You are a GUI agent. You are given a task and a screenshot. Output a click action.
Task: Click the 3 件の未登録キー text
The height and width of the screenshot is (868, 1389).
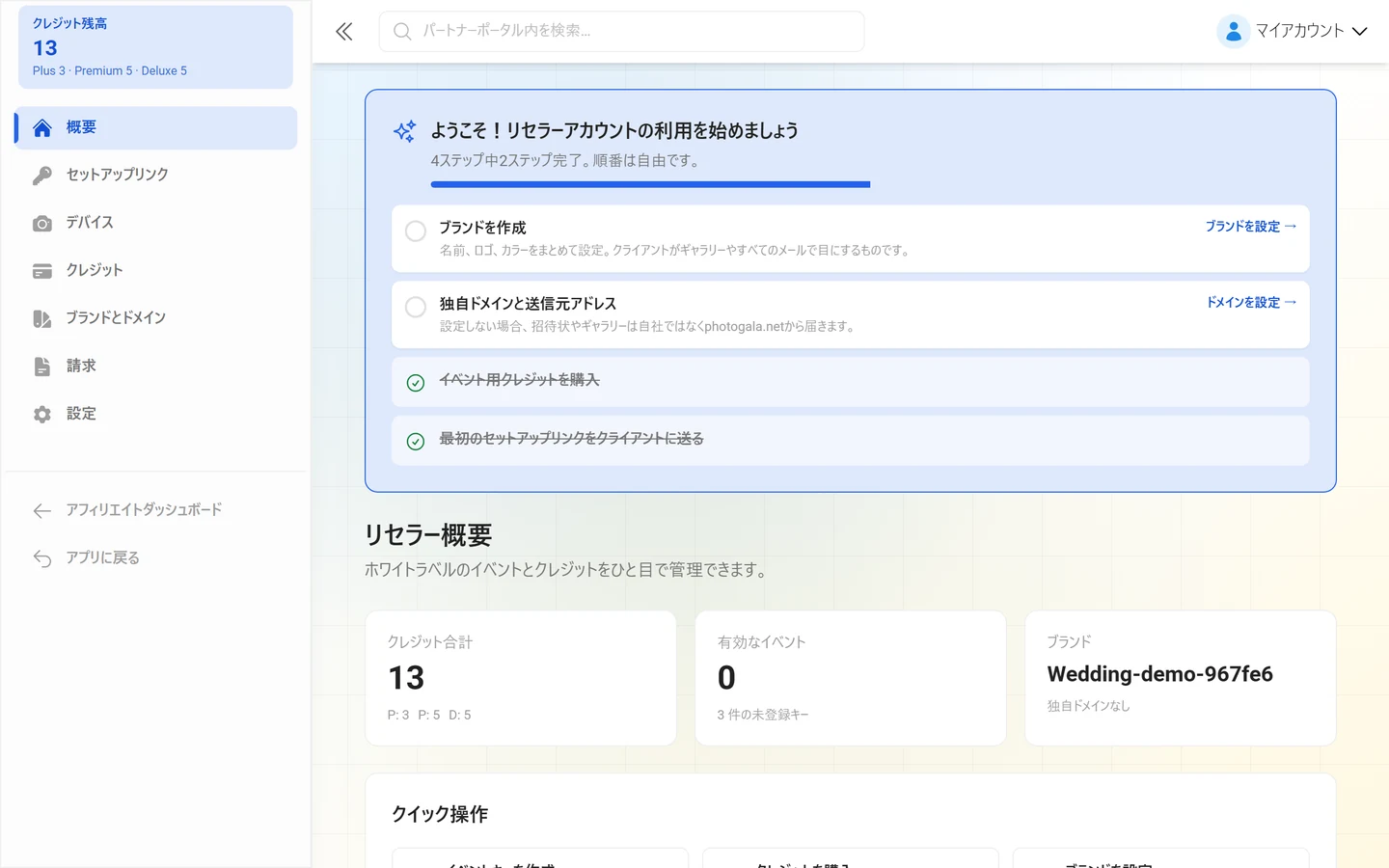pyautogui.click(x=763, y=716)
